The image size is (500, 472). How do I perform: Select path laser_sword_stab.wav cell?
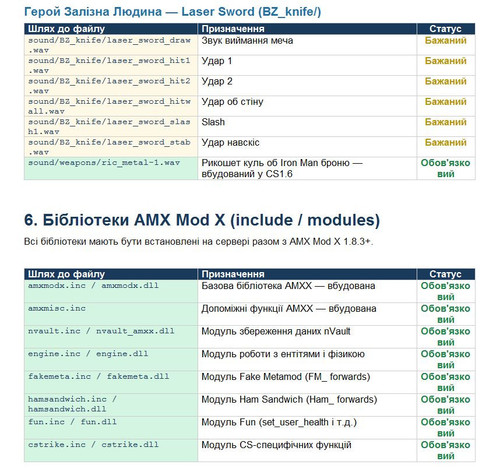tap(111, 147)
